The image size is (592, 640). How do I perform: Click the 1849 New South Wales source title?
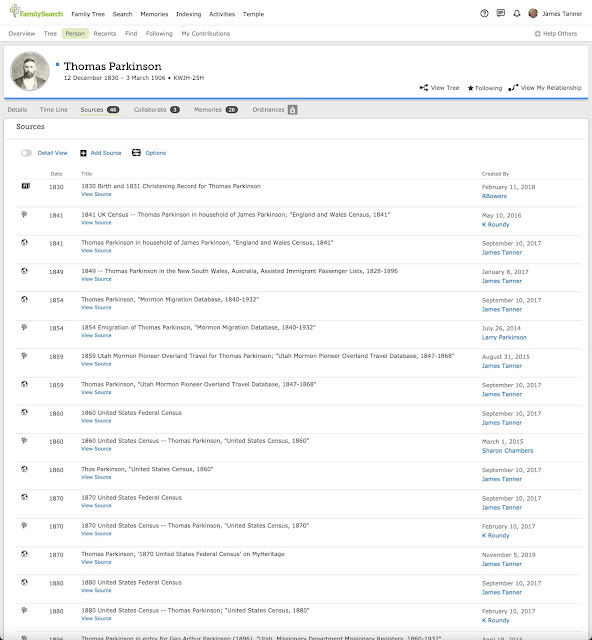click(239, 271)
